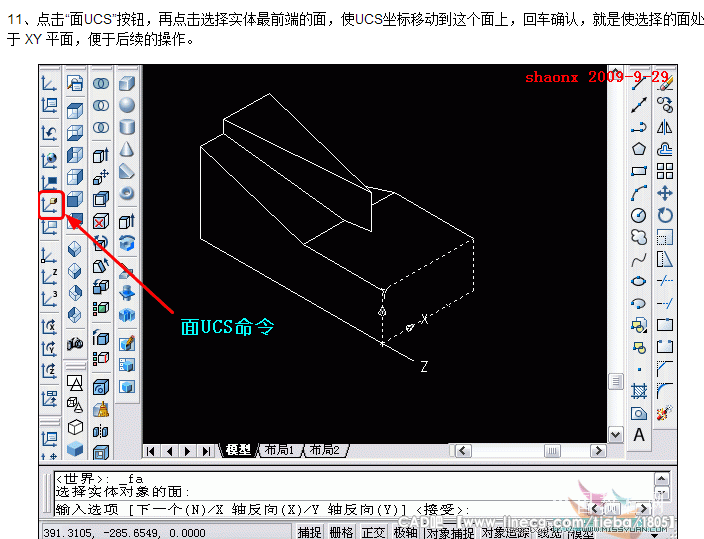Click horizontal scrollbar right arrow
Image resolution: width=704 pixels, height=539 pixels.
pyautogui.click(x=598, y=451)
